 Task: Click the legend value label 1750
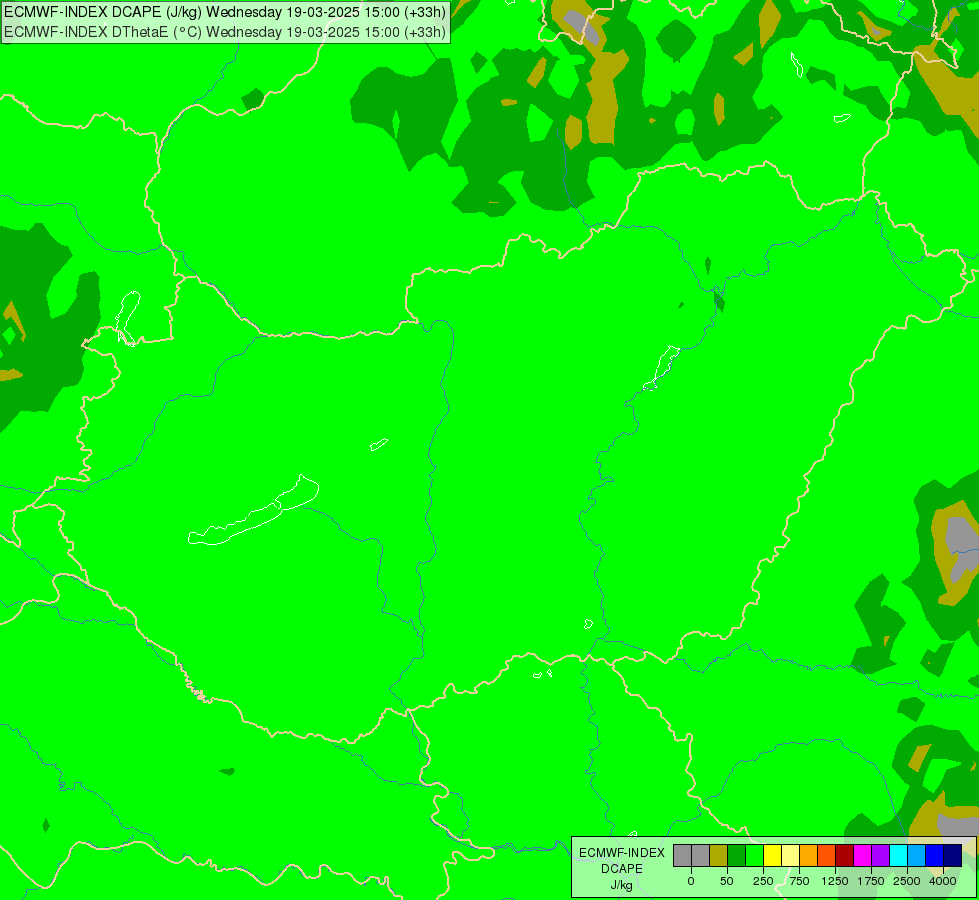871,881
